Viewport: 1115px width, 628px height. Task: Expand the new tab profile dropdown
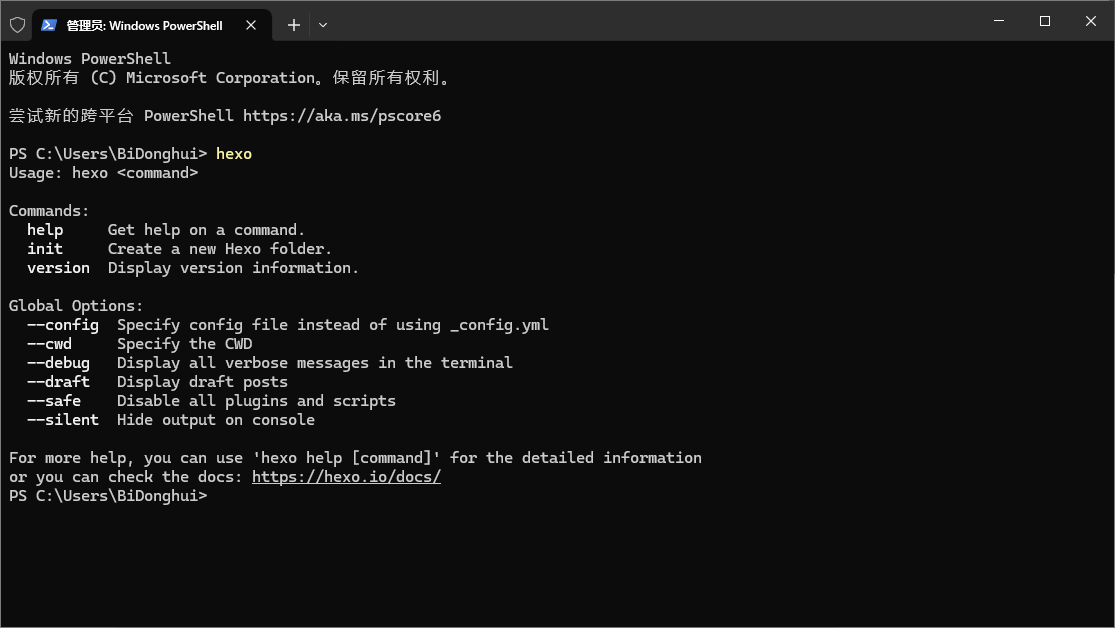click(323, 25)
